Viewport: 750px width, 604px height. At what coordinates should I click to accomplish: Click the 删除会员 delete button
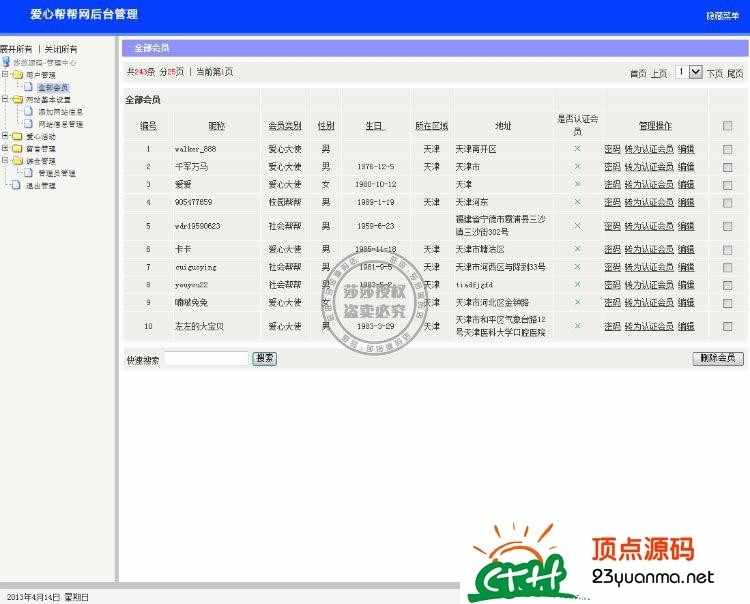pyautogui.click(x=718, y=358)
